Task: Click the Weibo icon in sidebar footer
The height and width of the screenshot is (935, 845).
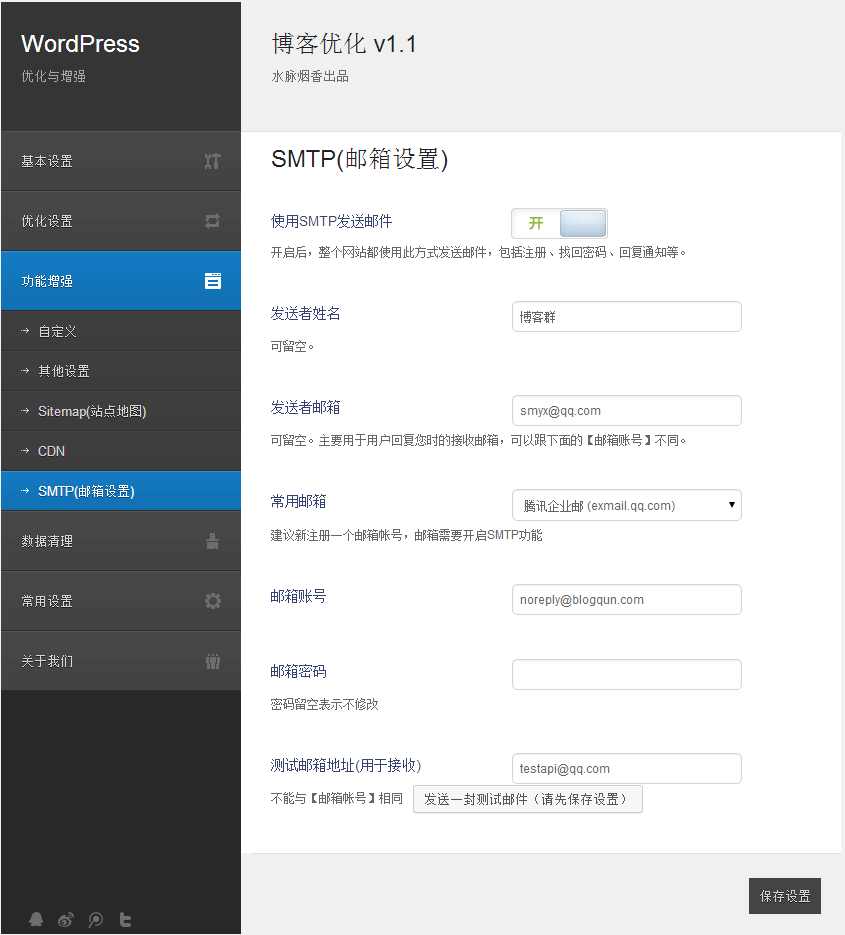Action: [x=66, y=920]
